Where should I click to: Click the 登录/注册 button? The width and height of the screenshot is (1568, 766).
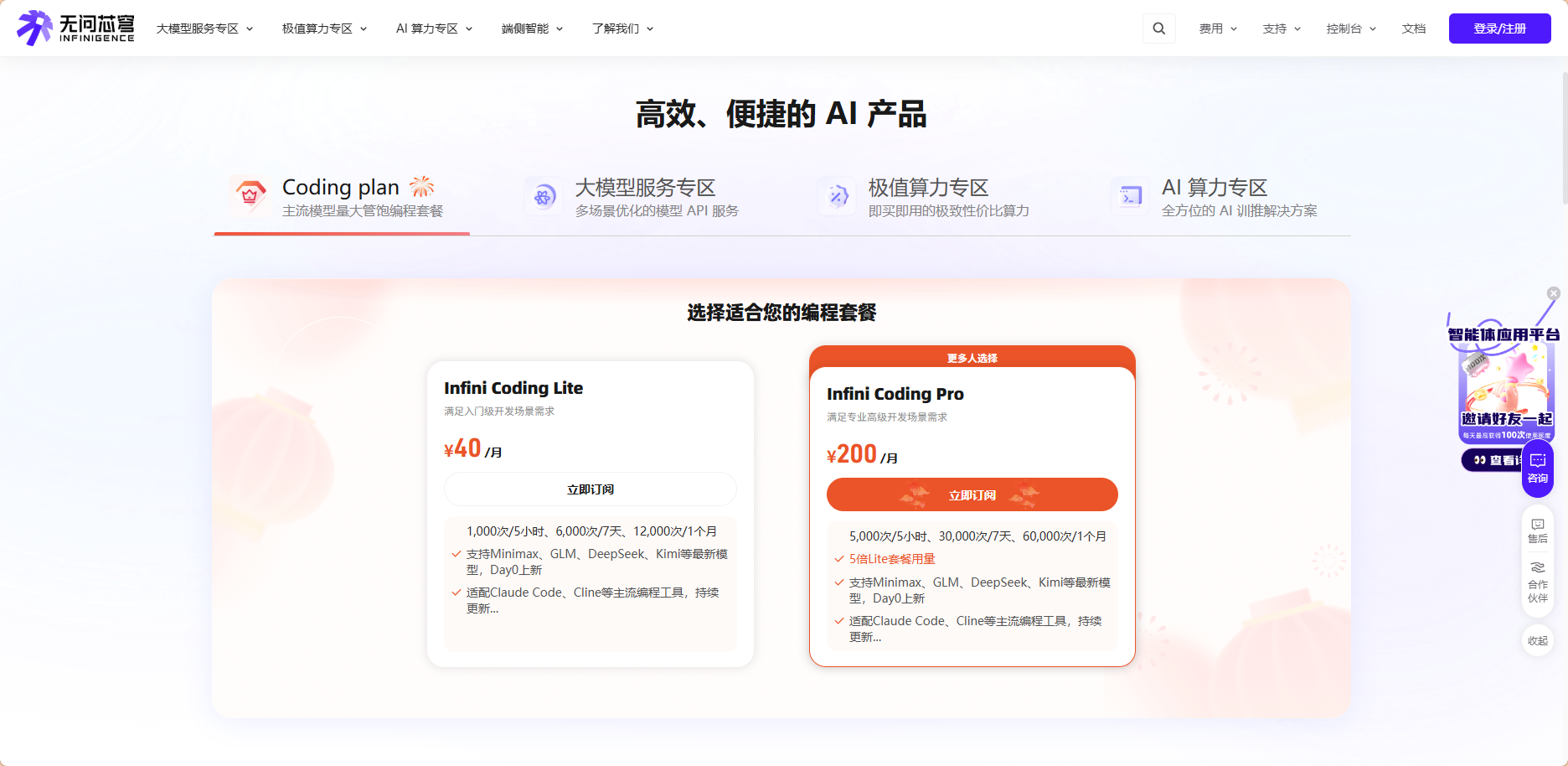coord(1500,28)
